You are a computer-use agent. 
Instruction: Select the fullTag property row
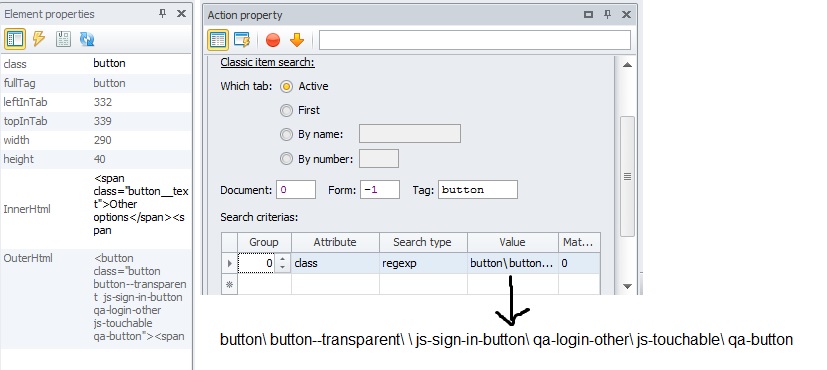click(96, 83)
